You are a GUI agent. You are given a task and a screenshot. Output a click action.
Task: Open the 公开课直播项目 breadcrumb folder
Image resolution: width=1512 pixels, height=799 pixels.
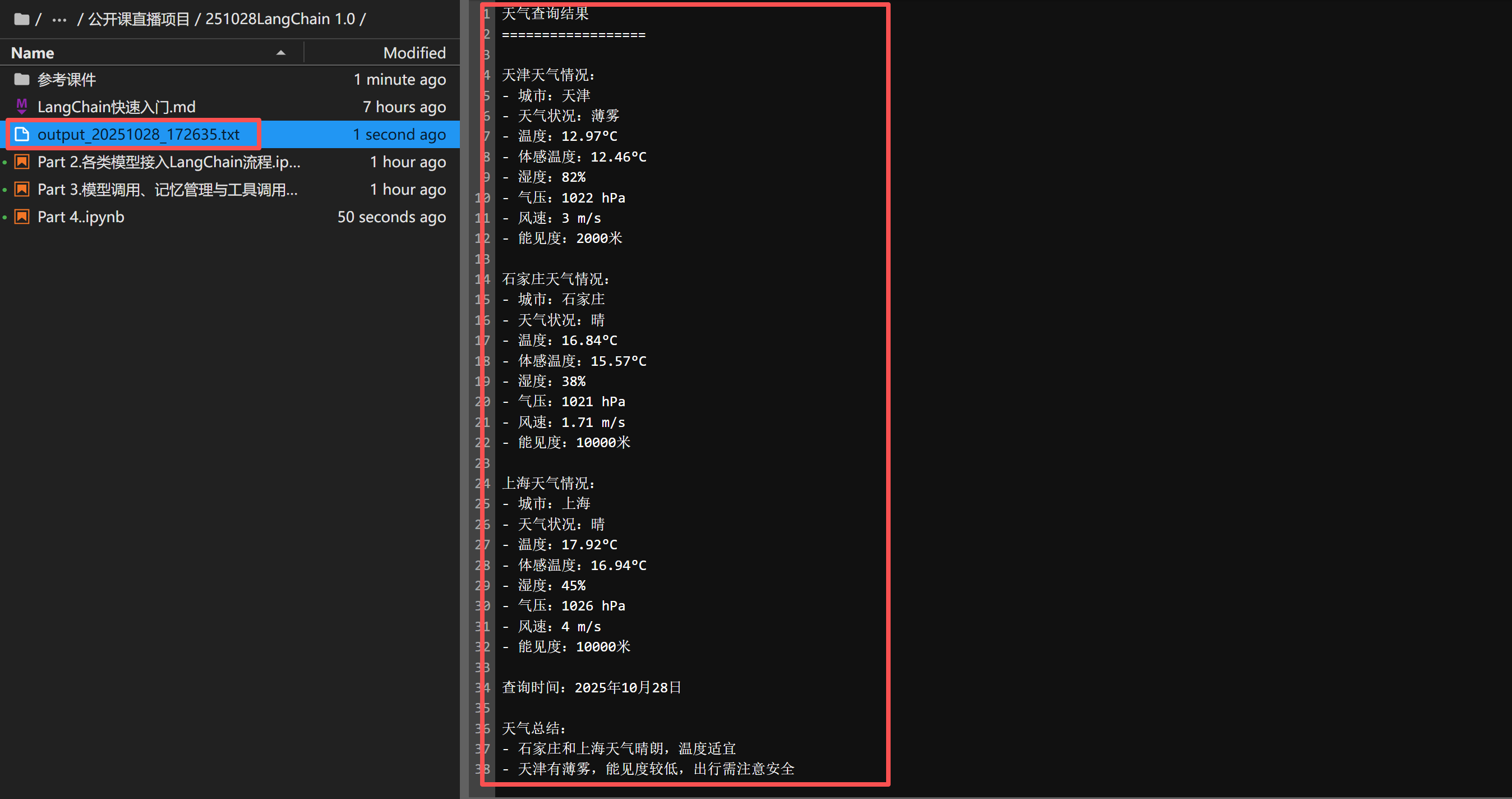(x=139, y=20)
